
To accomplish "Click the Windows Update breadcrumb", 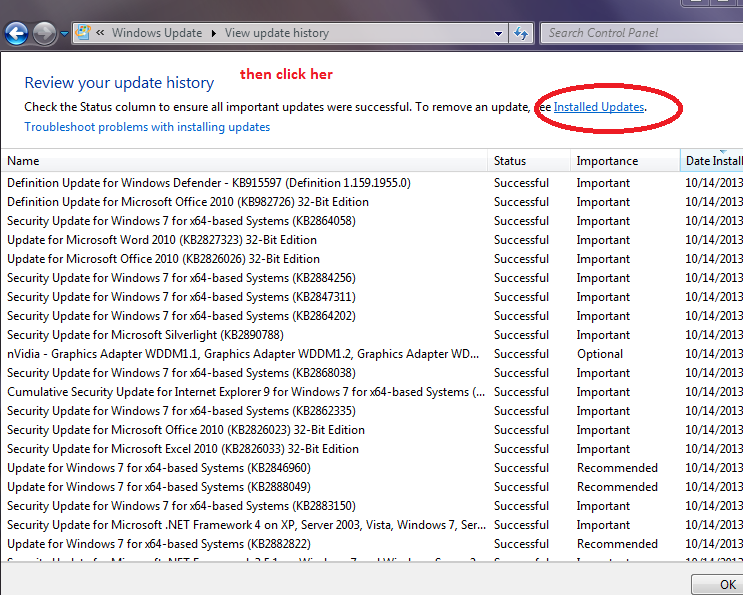I will click(157, 33).
